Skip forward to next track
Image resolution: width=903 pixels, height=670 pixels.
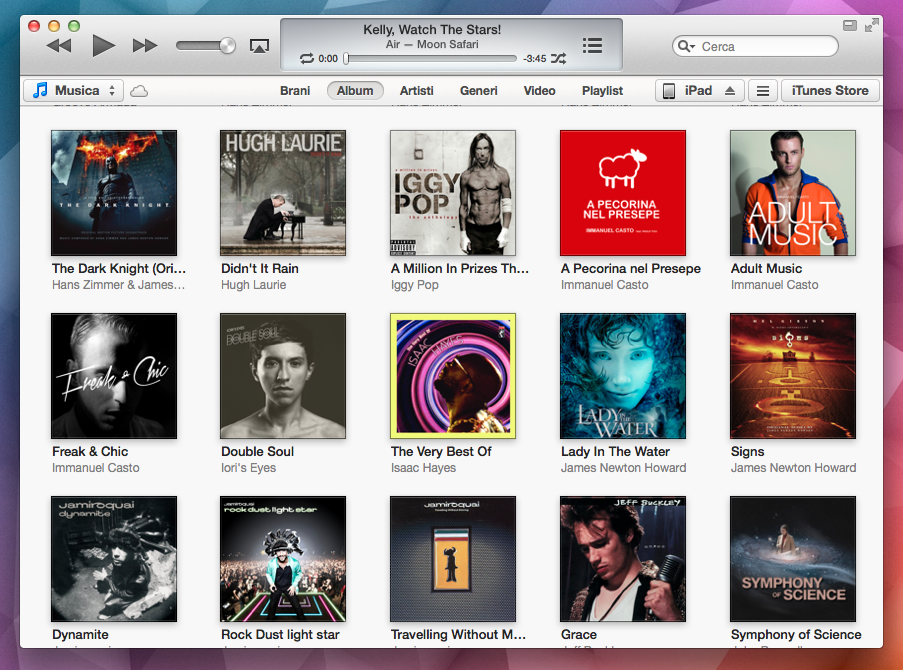(x=145, y=46)
